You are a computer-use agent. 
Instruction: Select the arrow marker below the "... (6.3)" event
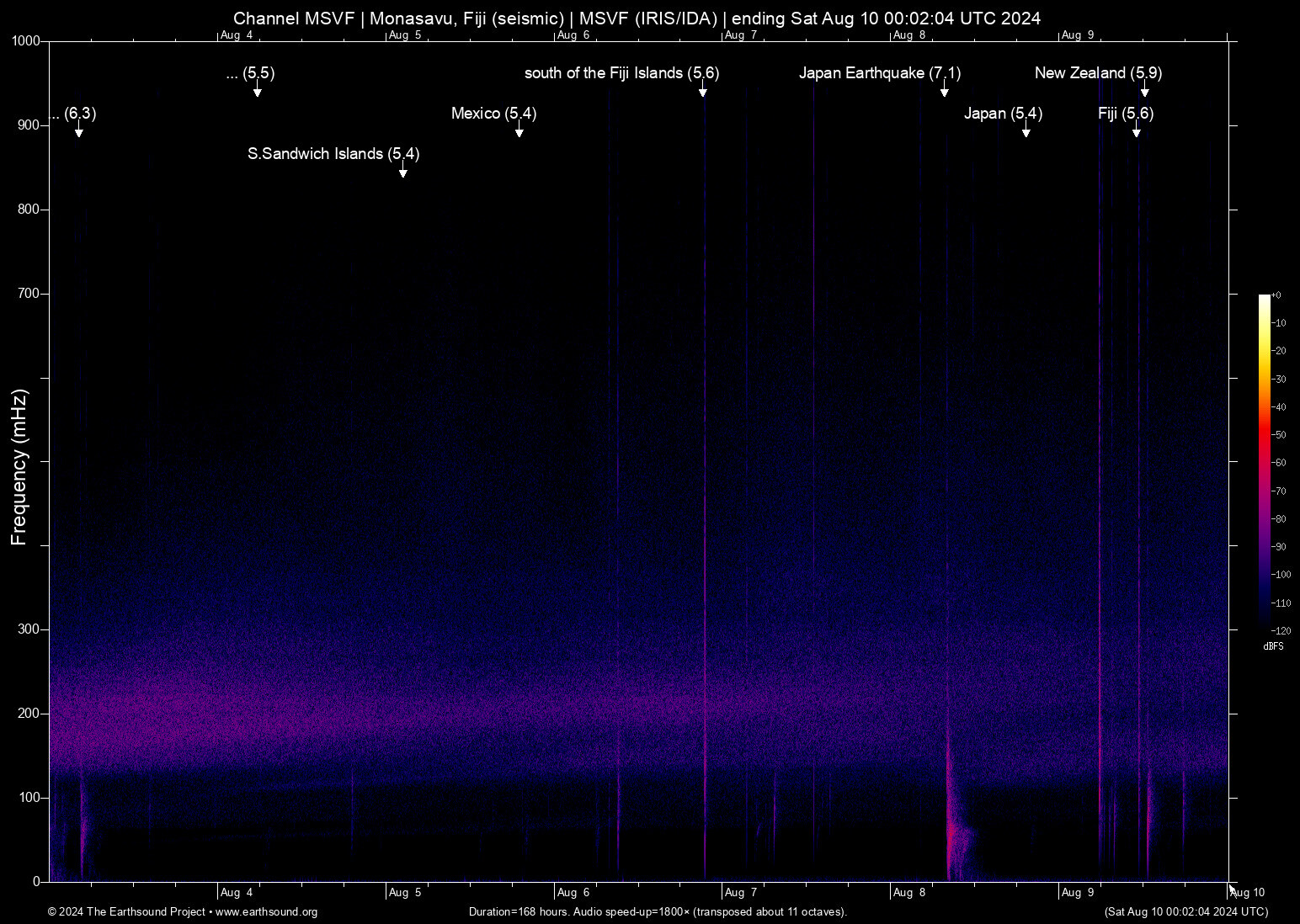[78, 130]
